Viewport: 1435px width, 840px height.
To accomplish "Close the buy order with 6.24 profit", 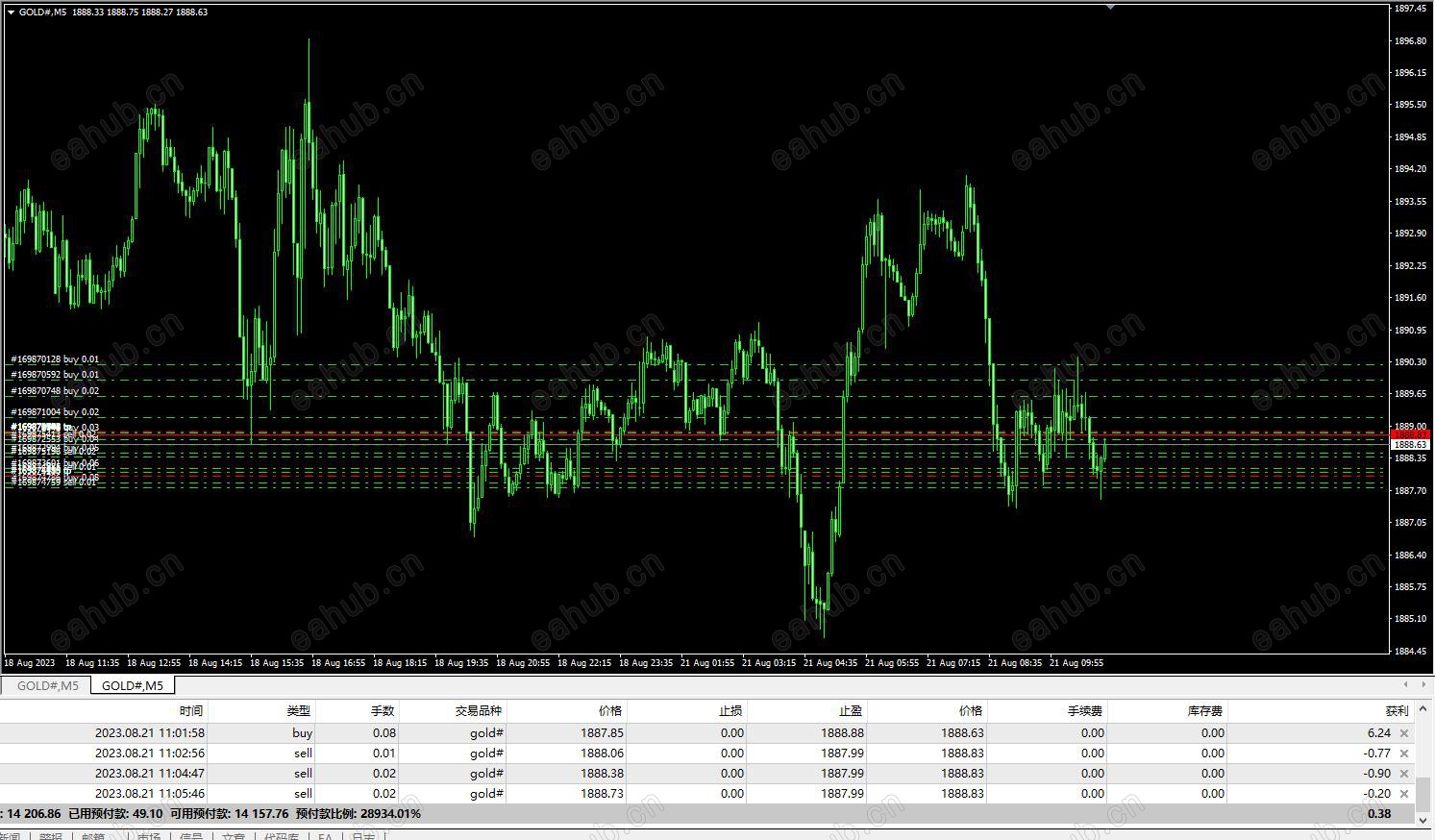I will (x=1404, y=733).
